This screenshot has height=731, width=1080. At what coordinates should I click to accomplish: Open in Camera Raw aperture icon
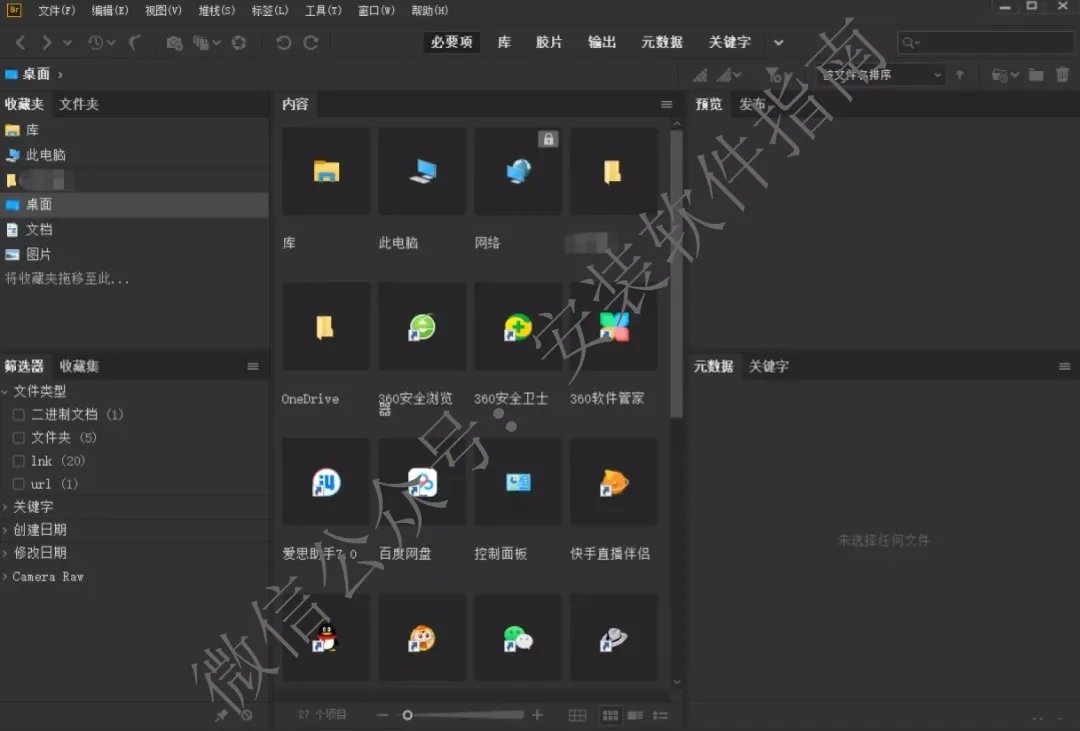[239, 43]
